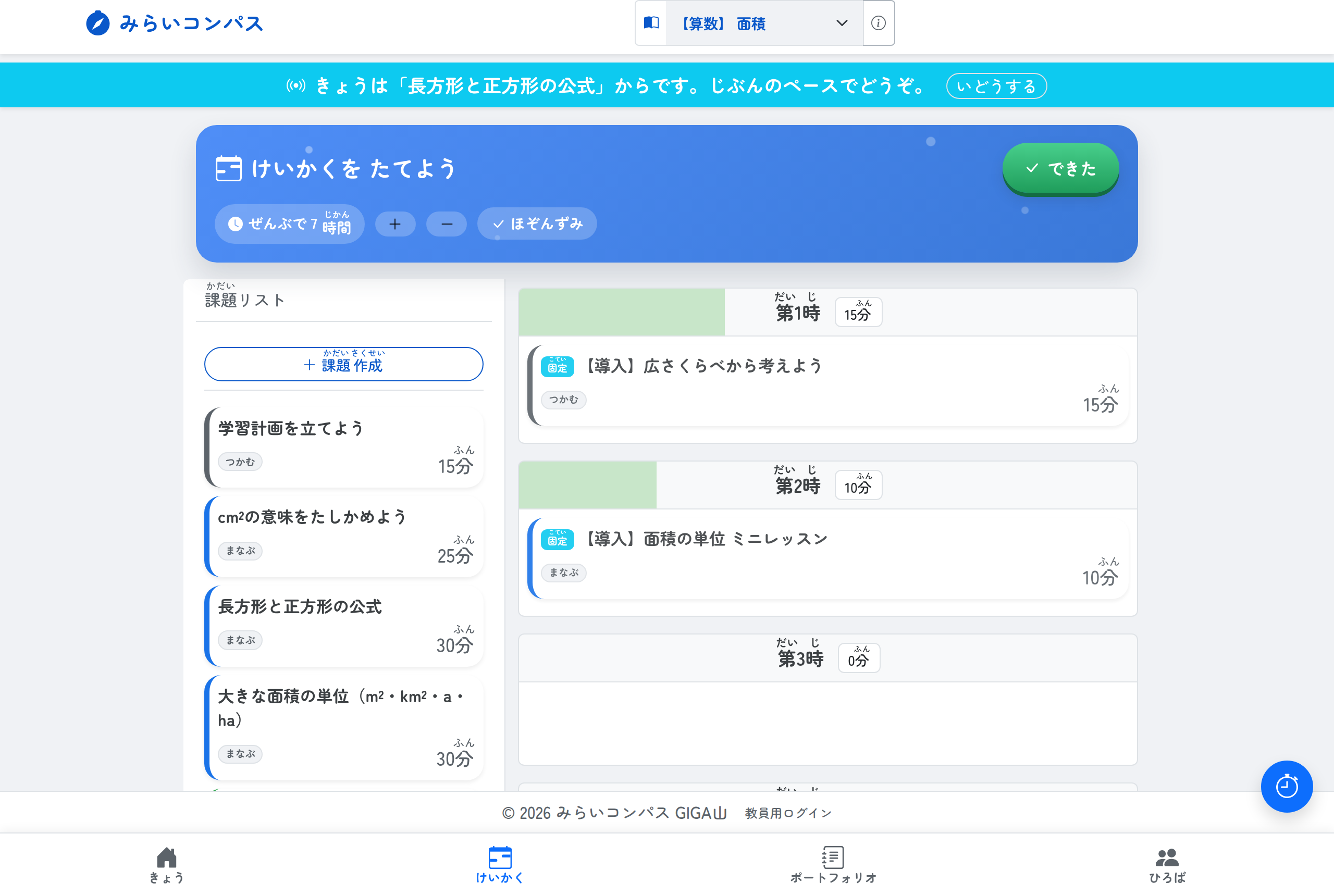Click the 15分 time badge of 第1時

(x=858, y=312)
